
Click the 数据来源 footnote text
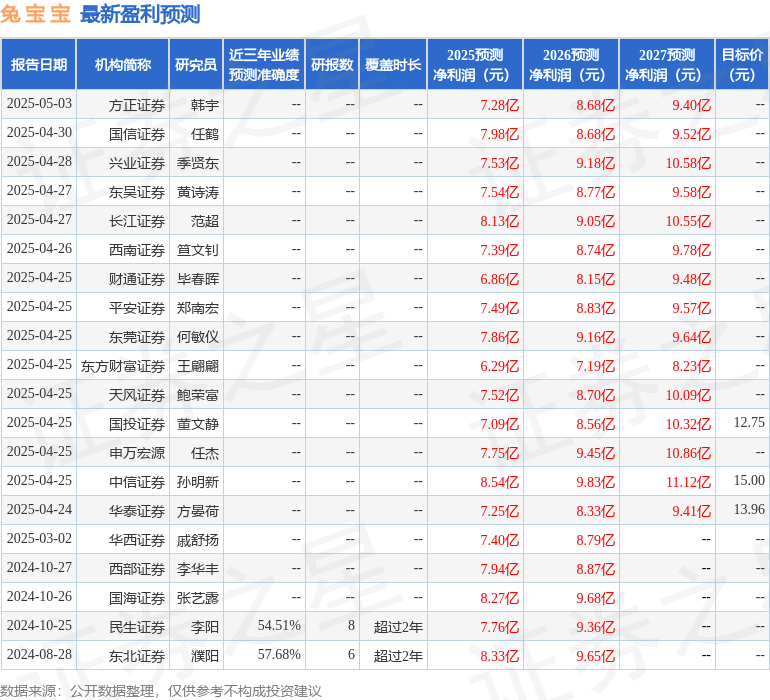point(161,691)
